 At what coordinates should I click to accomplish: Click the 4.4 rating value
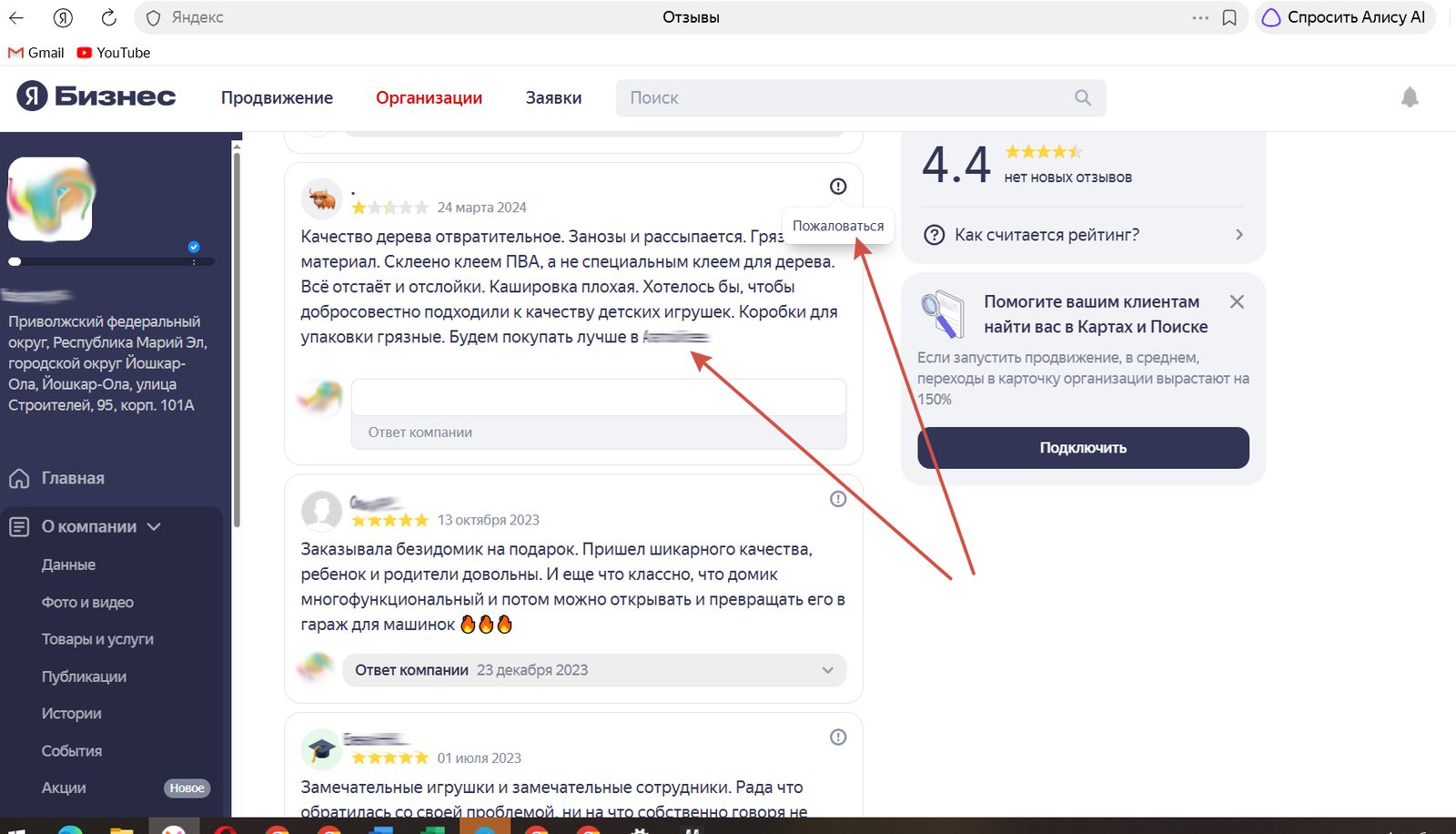[955, 166]
